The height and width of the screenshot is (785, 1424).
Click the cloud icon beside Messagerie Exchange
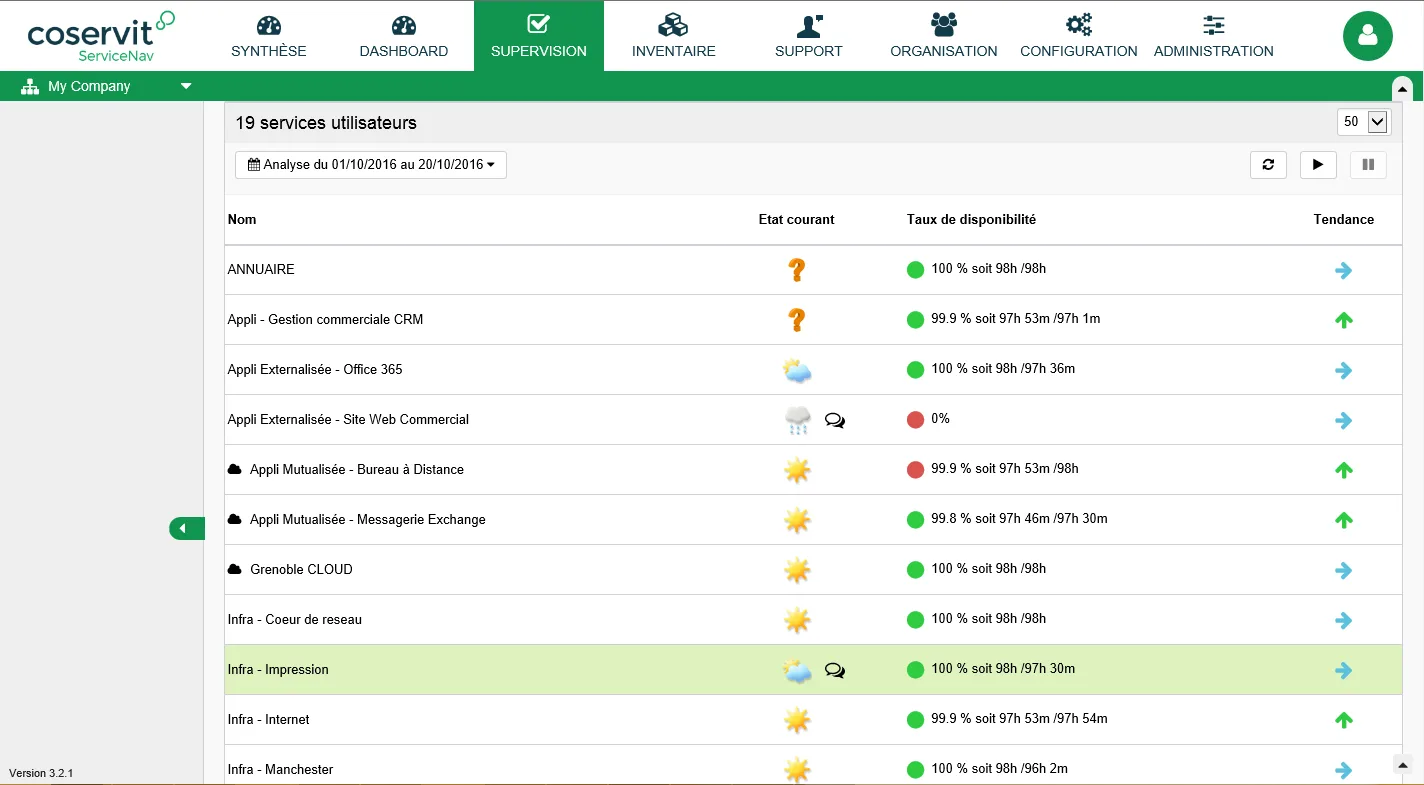pos(235,519)
